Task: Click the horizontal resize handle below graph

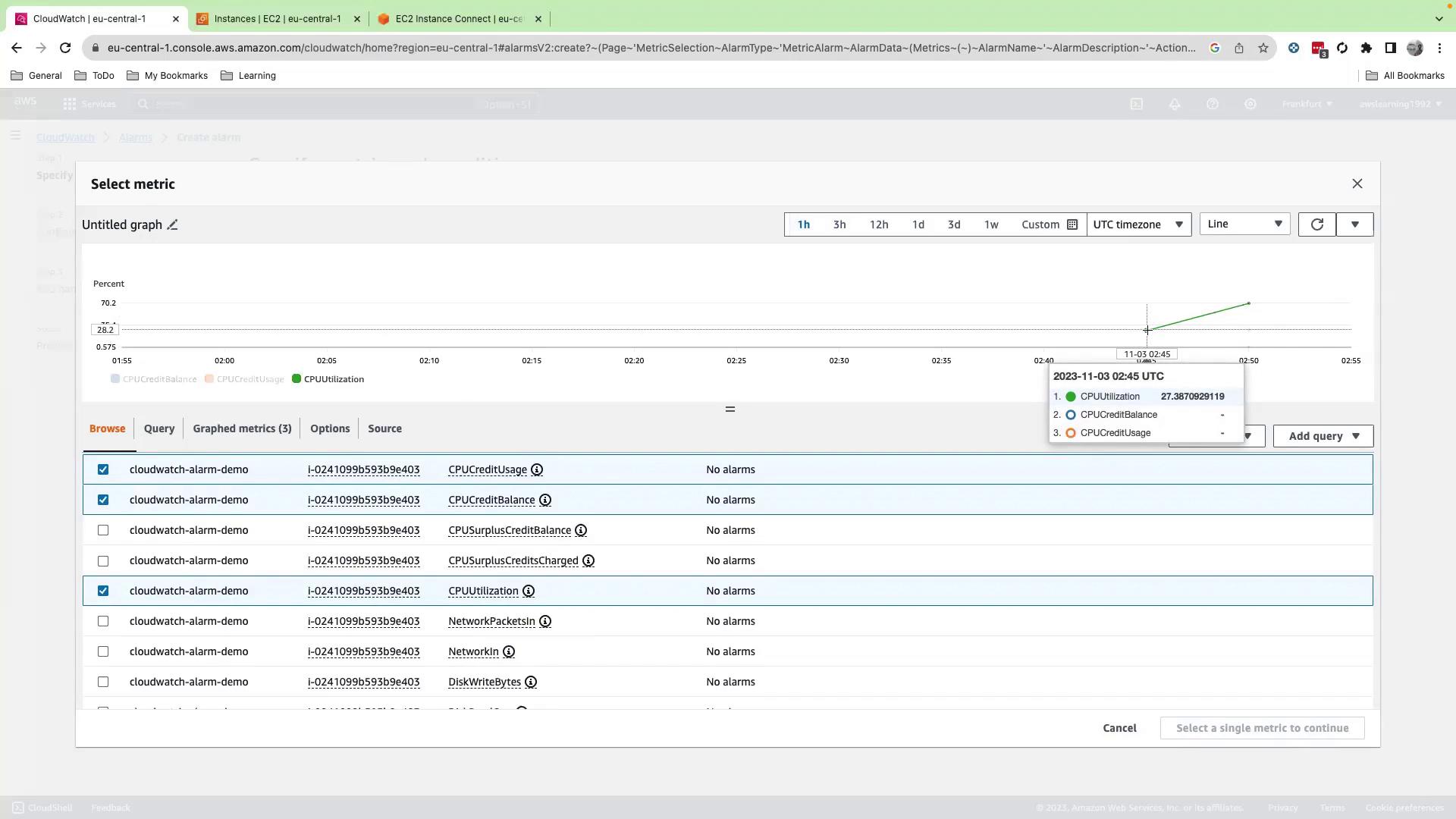Action: pos(730,409)
